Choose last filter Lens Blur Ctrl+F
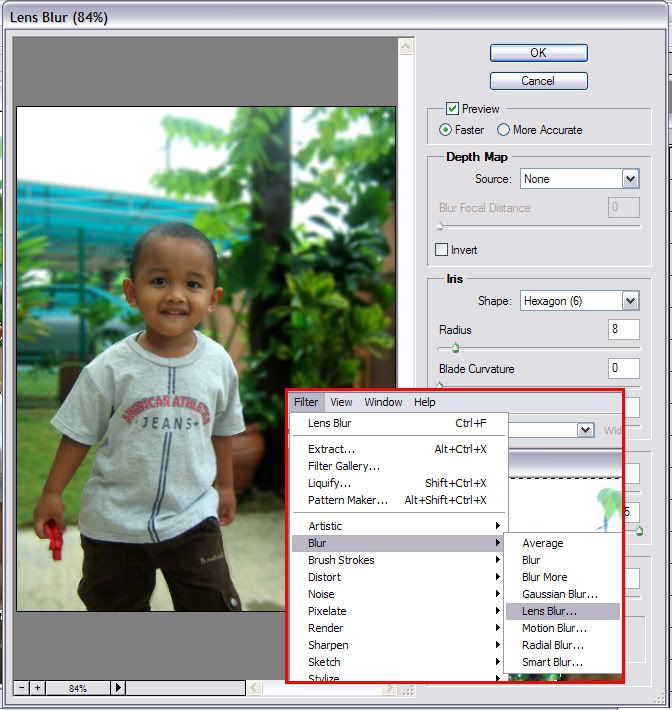This screenshot has width=672, height=710. click(398, 423)
